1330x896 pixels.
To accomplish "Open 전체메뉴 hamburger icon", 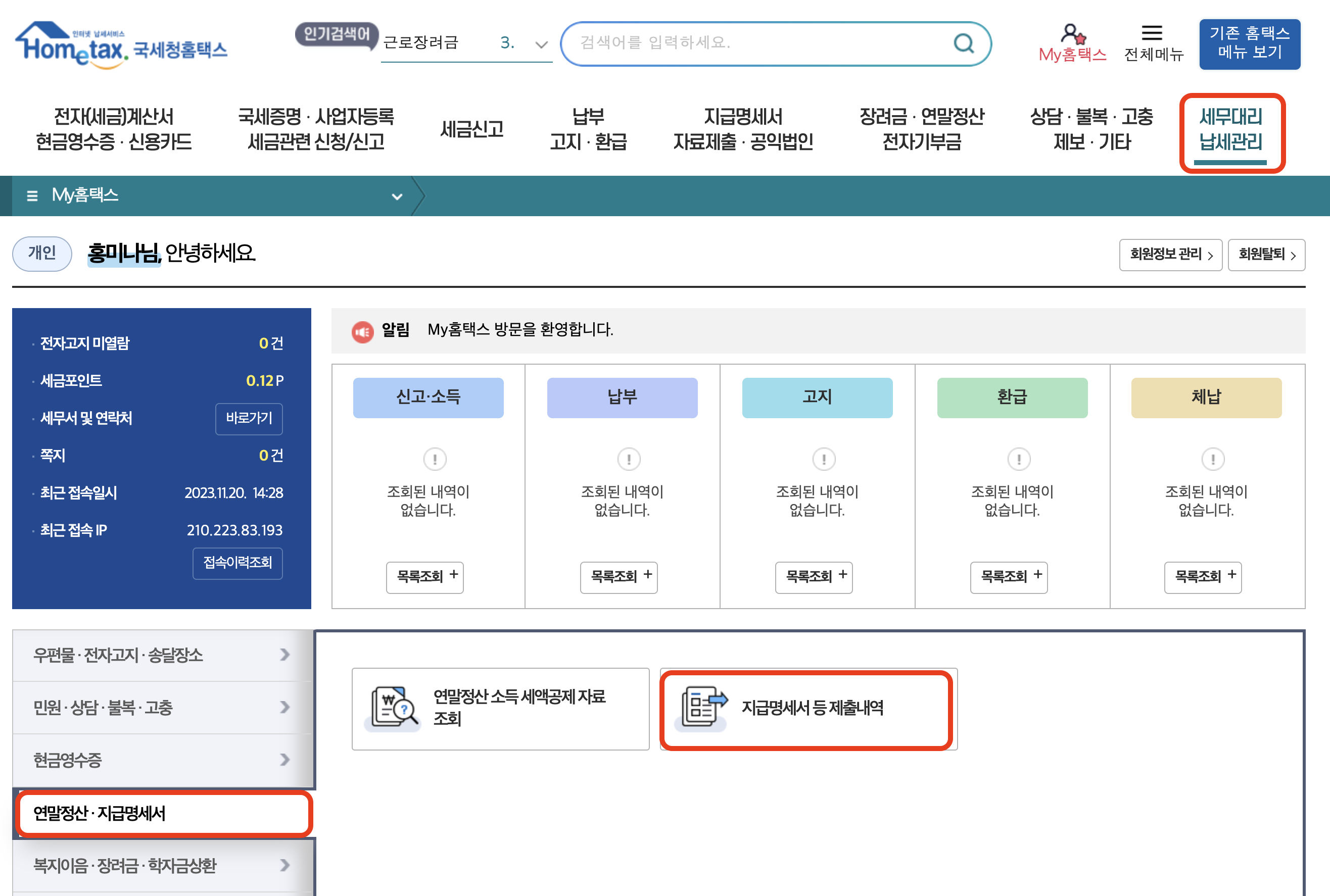I will pyautogui.click(x=1152, y=33).
